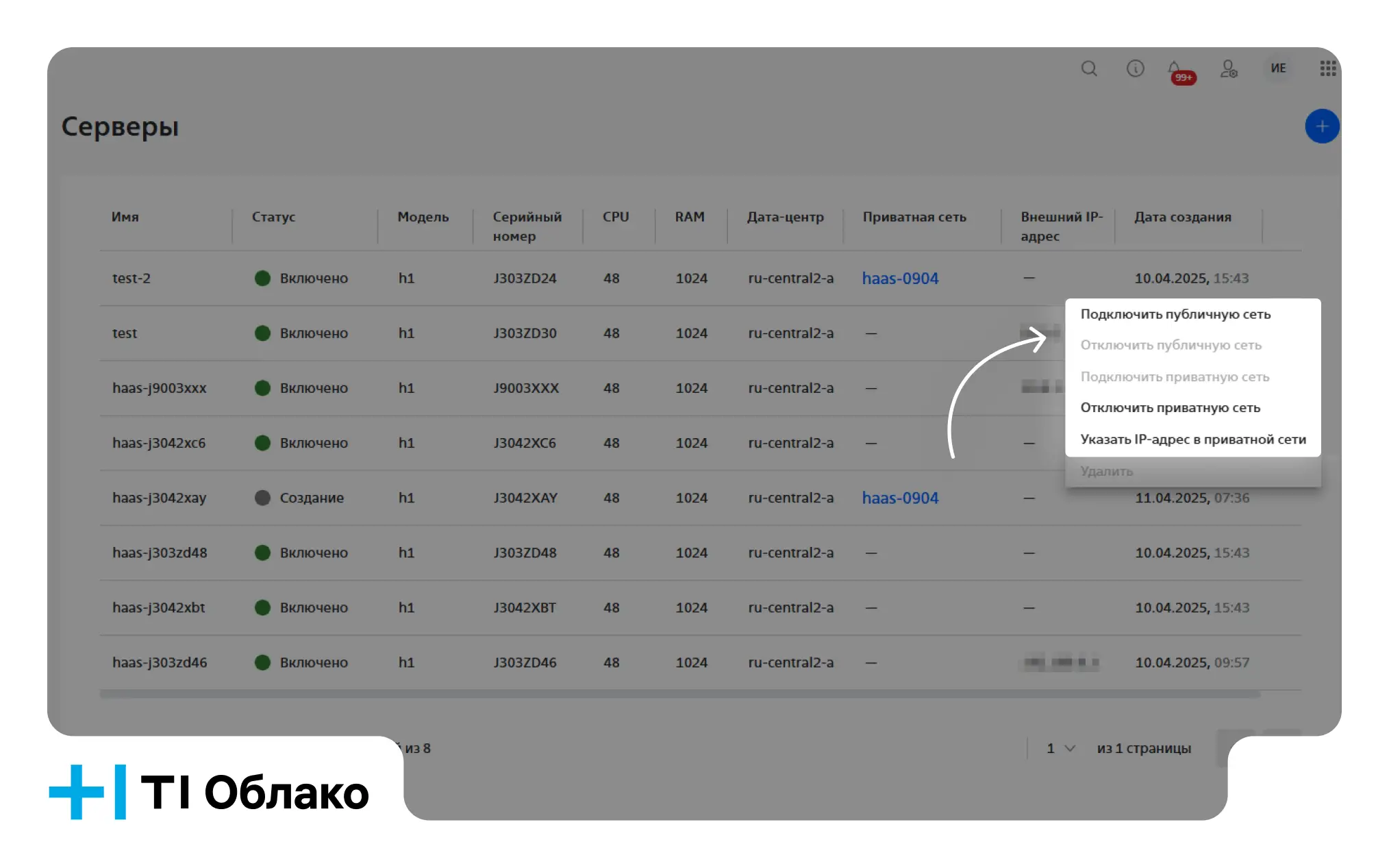
Task: Select Указать IP-адрес в приватной сети
Action: (x=1192, y=439)
